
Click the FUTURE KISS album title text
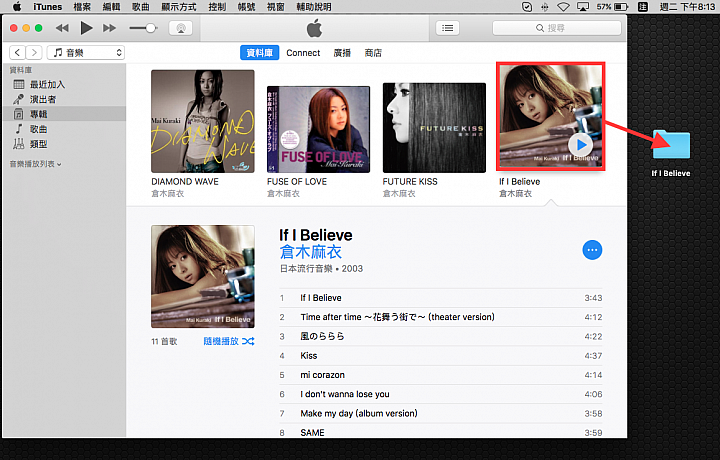410,182
